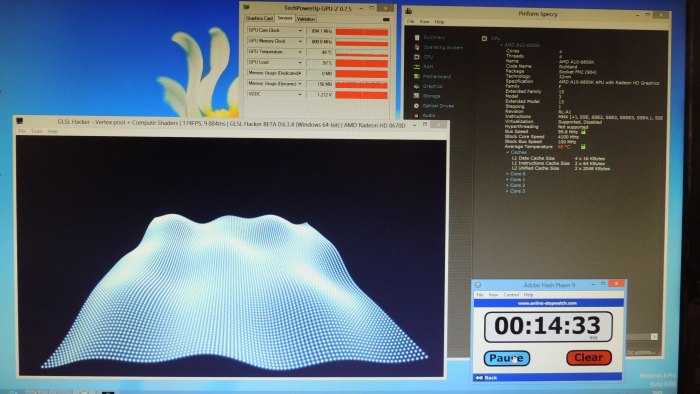Click GPU-Z screenshot camera icon
700x394 pixels.
point(386,19)
